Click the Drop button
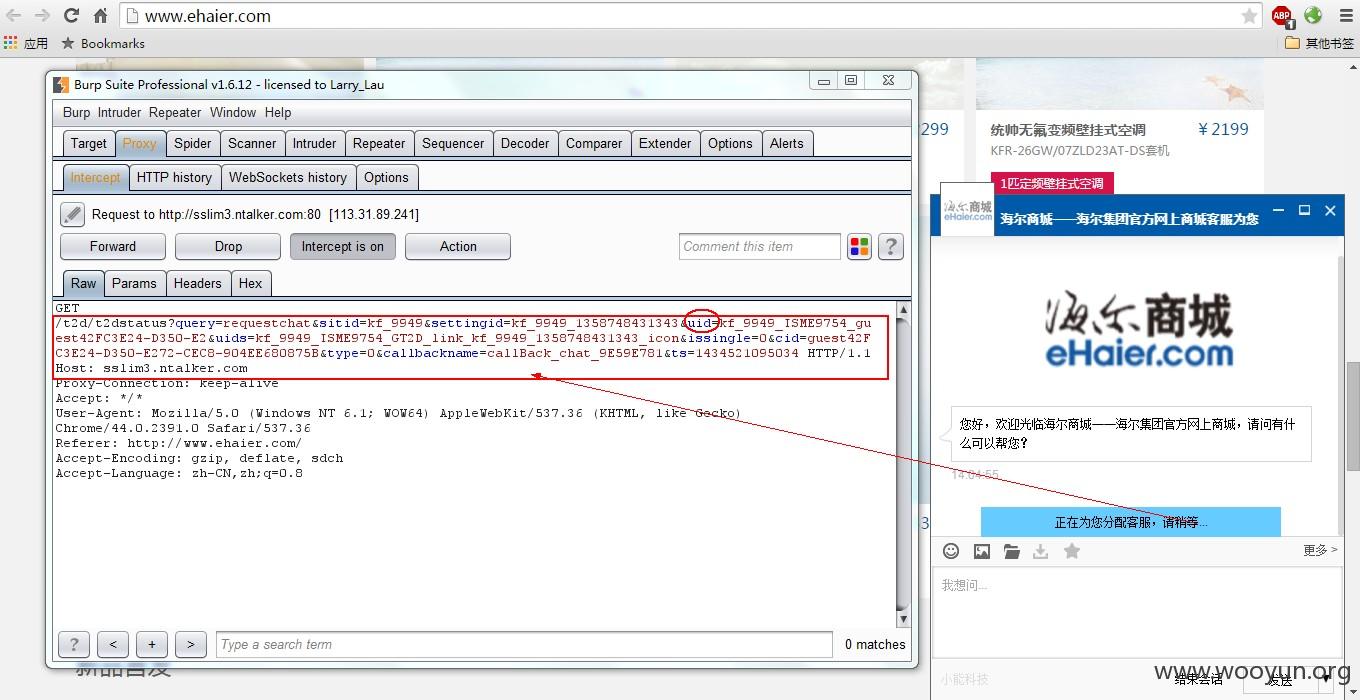Image resolution: width=1360 pixels, height=700 pixels. coord(228,247)
